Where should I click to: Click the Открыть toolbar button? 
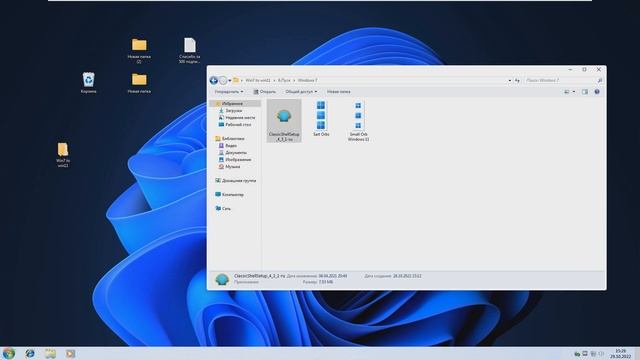point(264,92)
